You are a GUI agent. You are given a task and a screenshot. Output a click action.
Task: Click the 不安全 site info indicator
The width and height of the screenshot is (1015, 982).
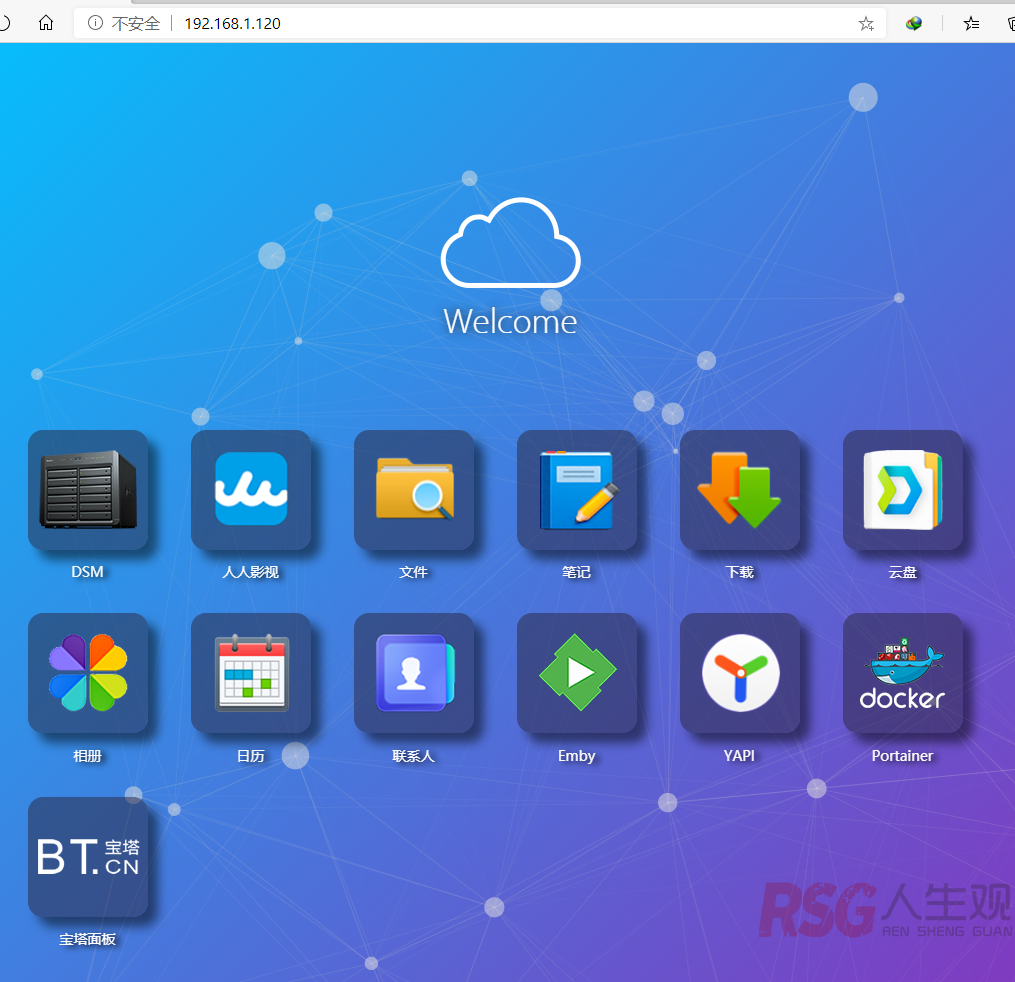(x=124, y=24)
